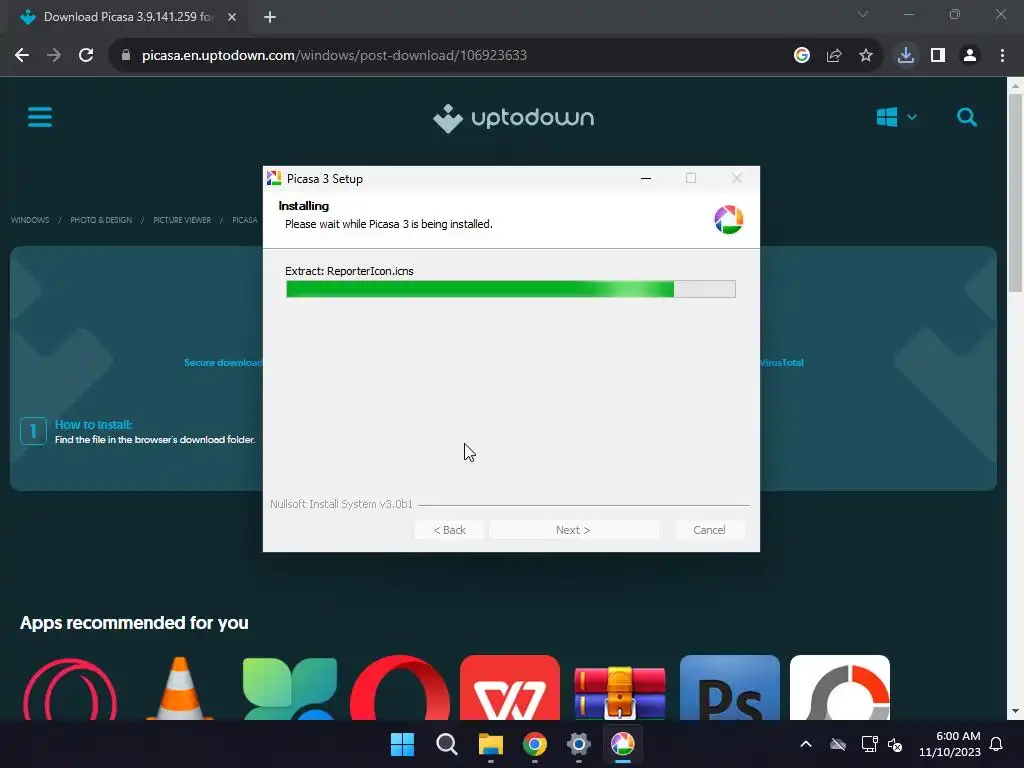Click the Back button in the installer
The image size is (1024, 768).
click(x=449, y=530)
